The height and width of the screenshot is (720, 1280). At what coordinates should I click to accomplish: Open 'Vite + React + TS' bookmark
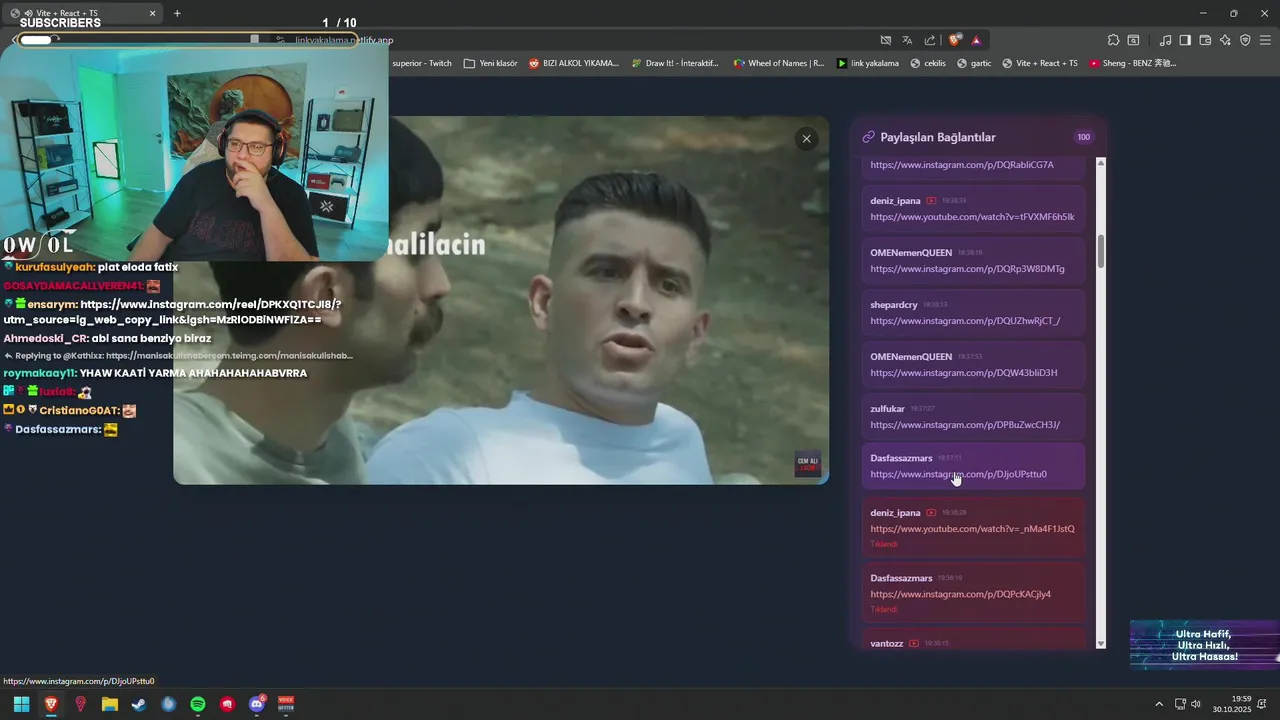click(x=1040, y=63)
